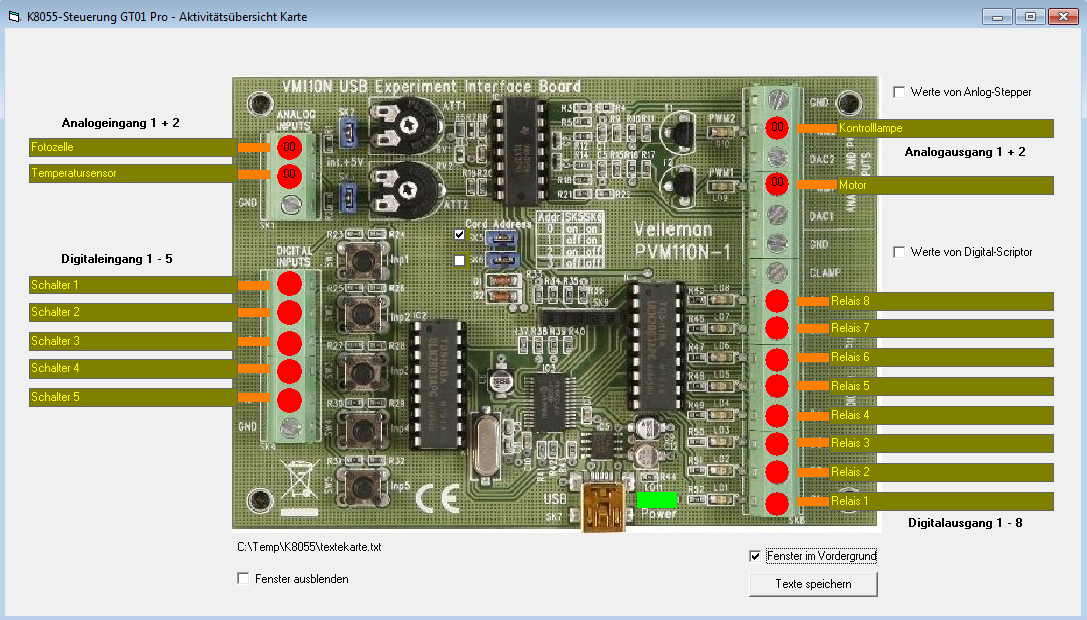Screen dimensions: 1087x620
Task: Click the red Temperatursensor analog input indicator
Action: [290, 175]
